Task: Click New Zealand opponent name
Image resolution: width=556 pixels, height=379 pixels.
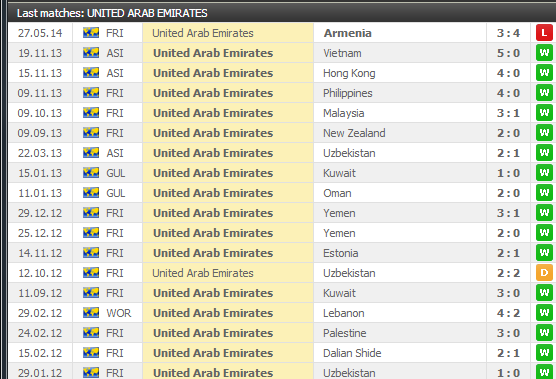Action: pos(354,133)
